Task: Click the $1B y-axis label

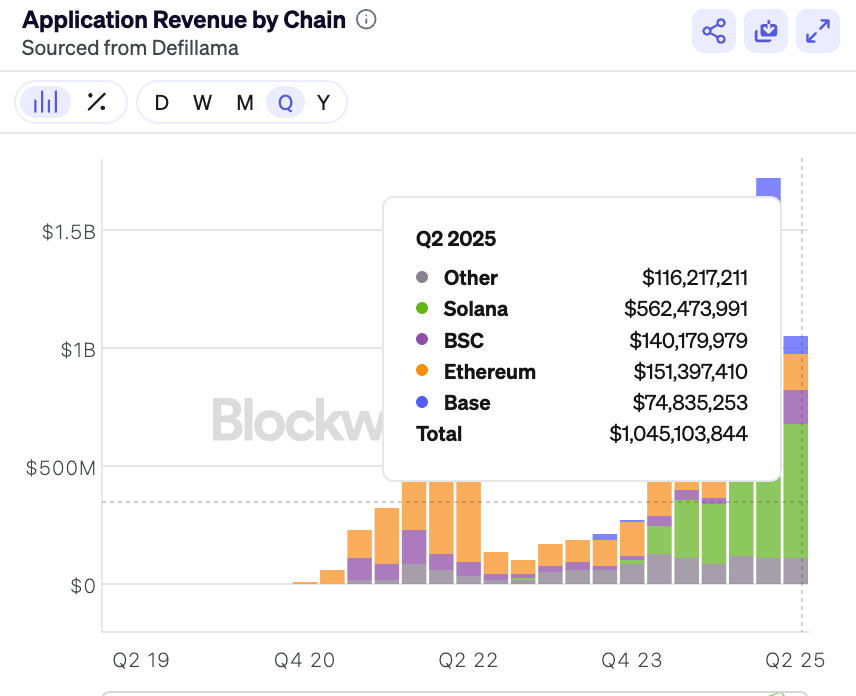Action: coord(78,350)
